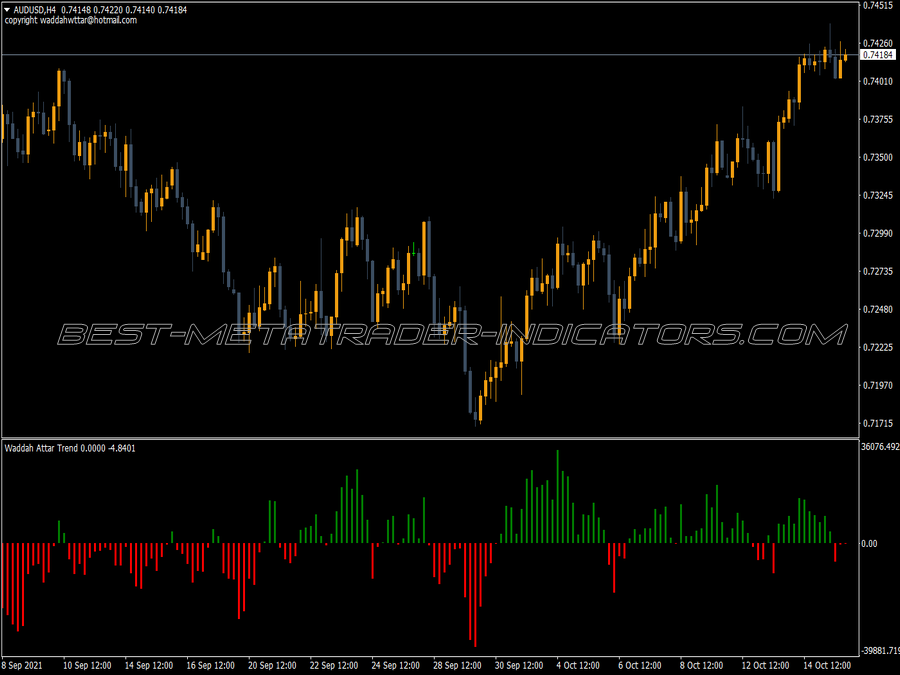
Task: Select the 28 Sep 12:00 time label
Action: click(x=457, y=665)
